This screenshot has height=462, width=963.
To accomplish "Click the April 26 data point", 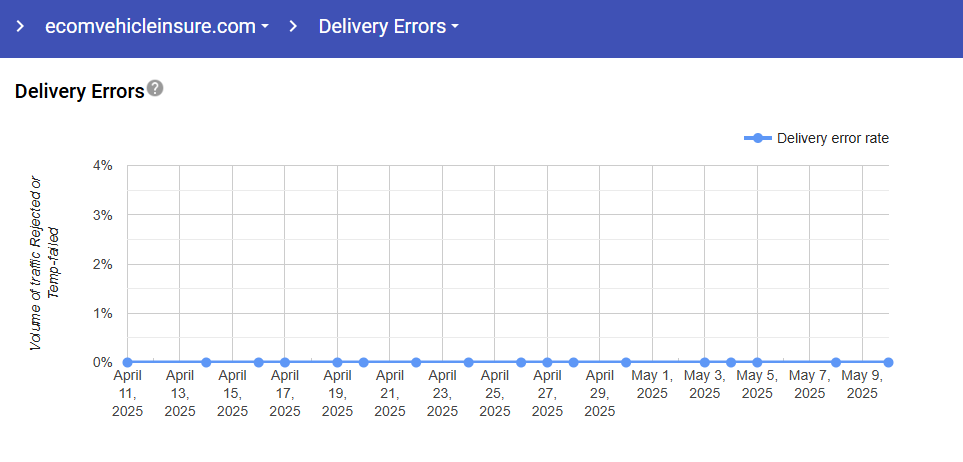I will tap(521, 362).
